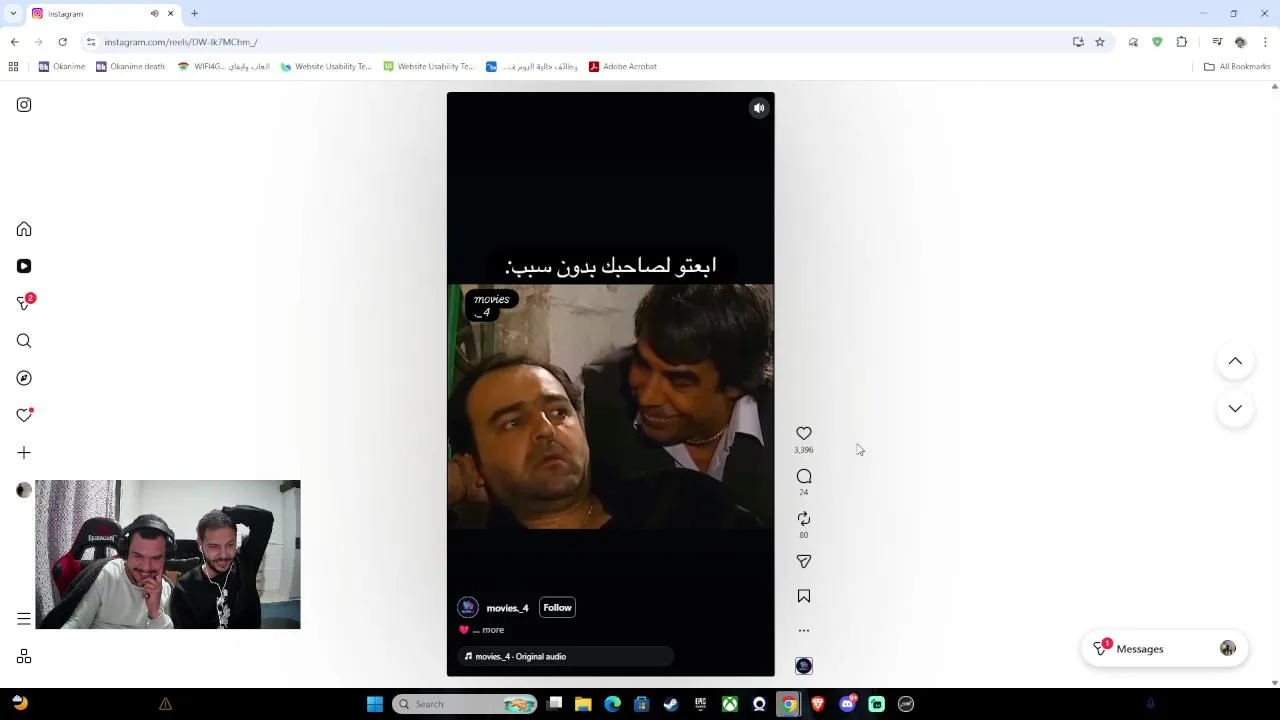
Task: Mute the Instagram browser tab audio
Action: click(x=154, y=14)
